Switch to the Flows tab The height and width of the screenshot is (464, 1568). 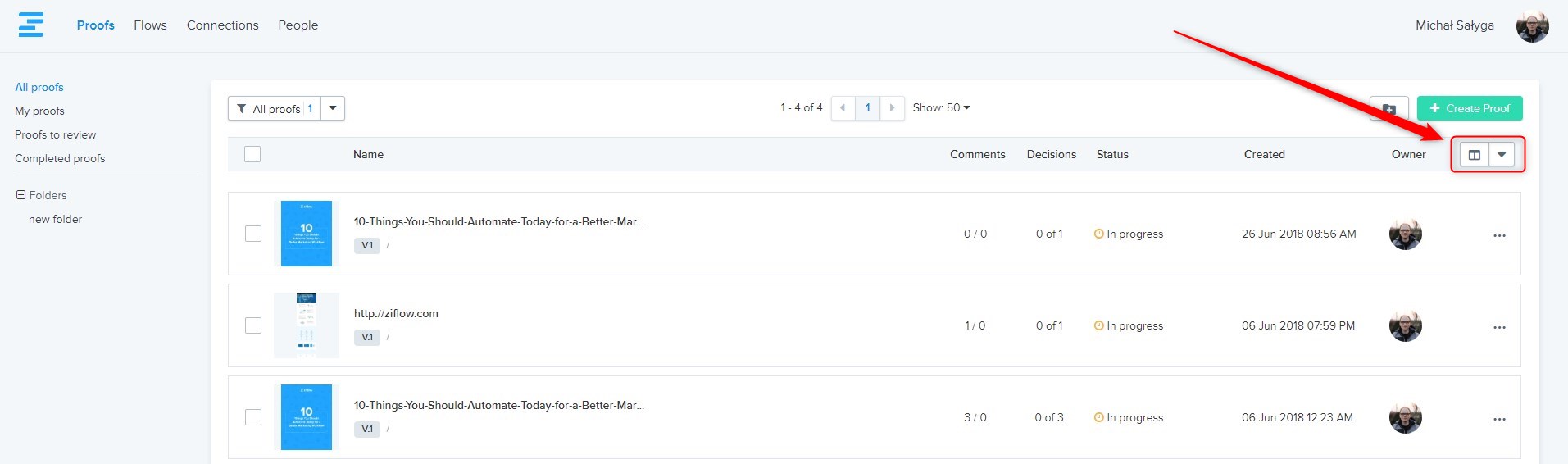[x=150, y=25]
